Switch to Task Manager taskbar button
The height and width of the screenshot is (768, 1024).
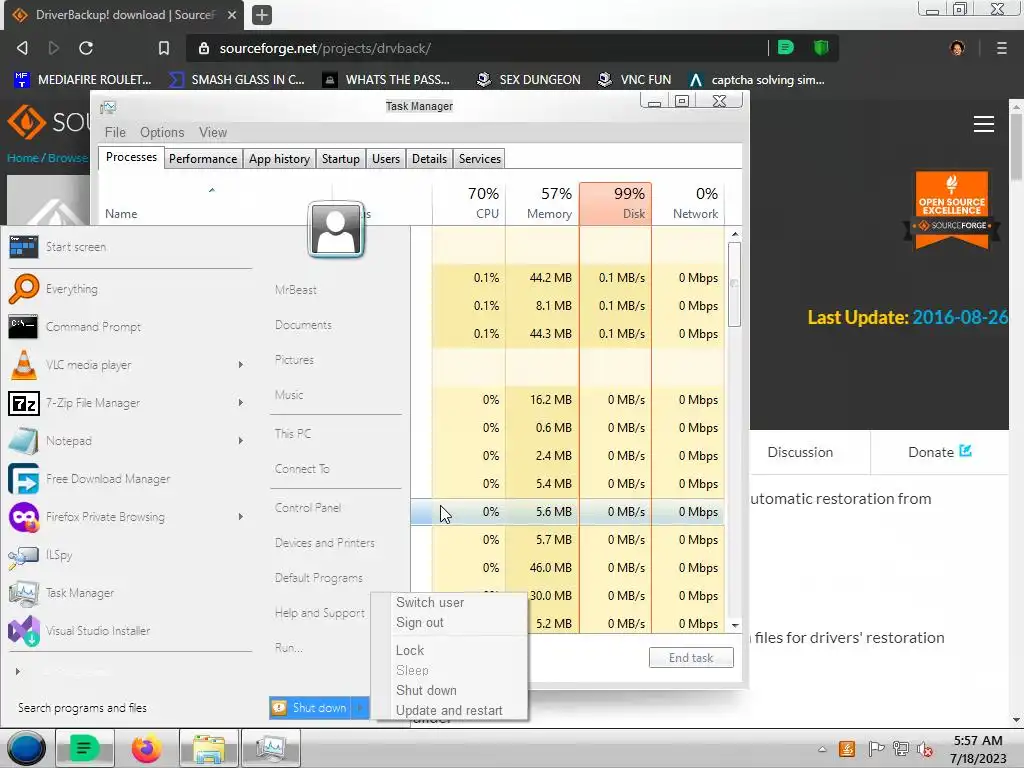point(271,748)
